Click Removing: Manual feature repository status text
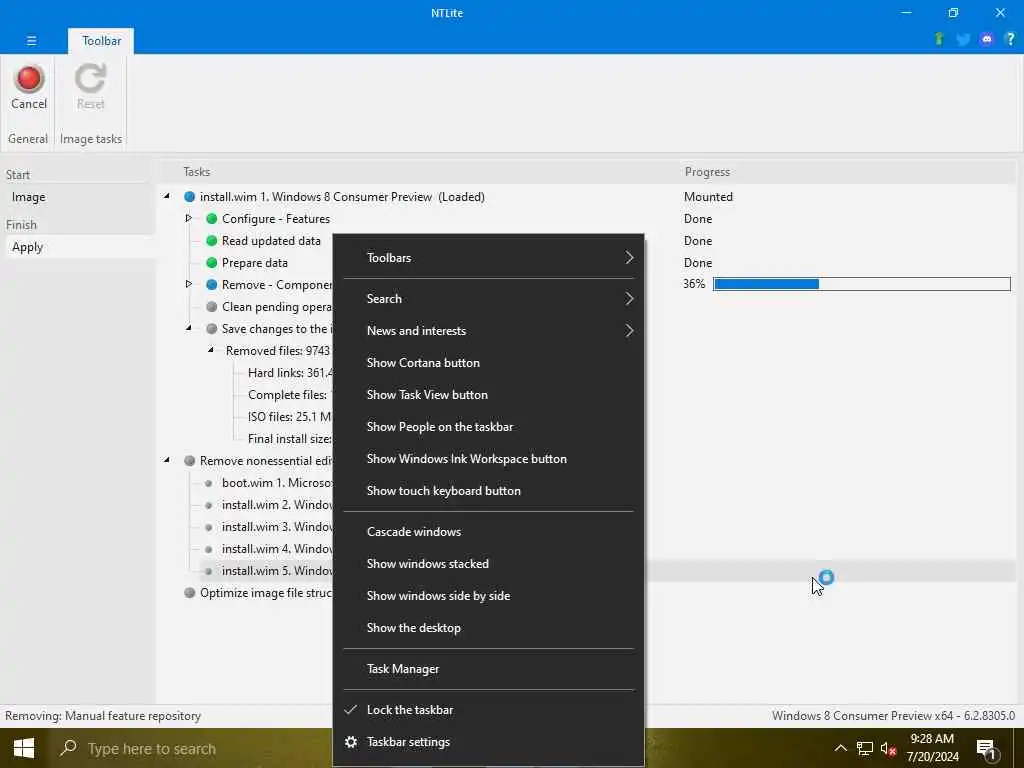Screen dimensions: 1024x768 point(103,716)
